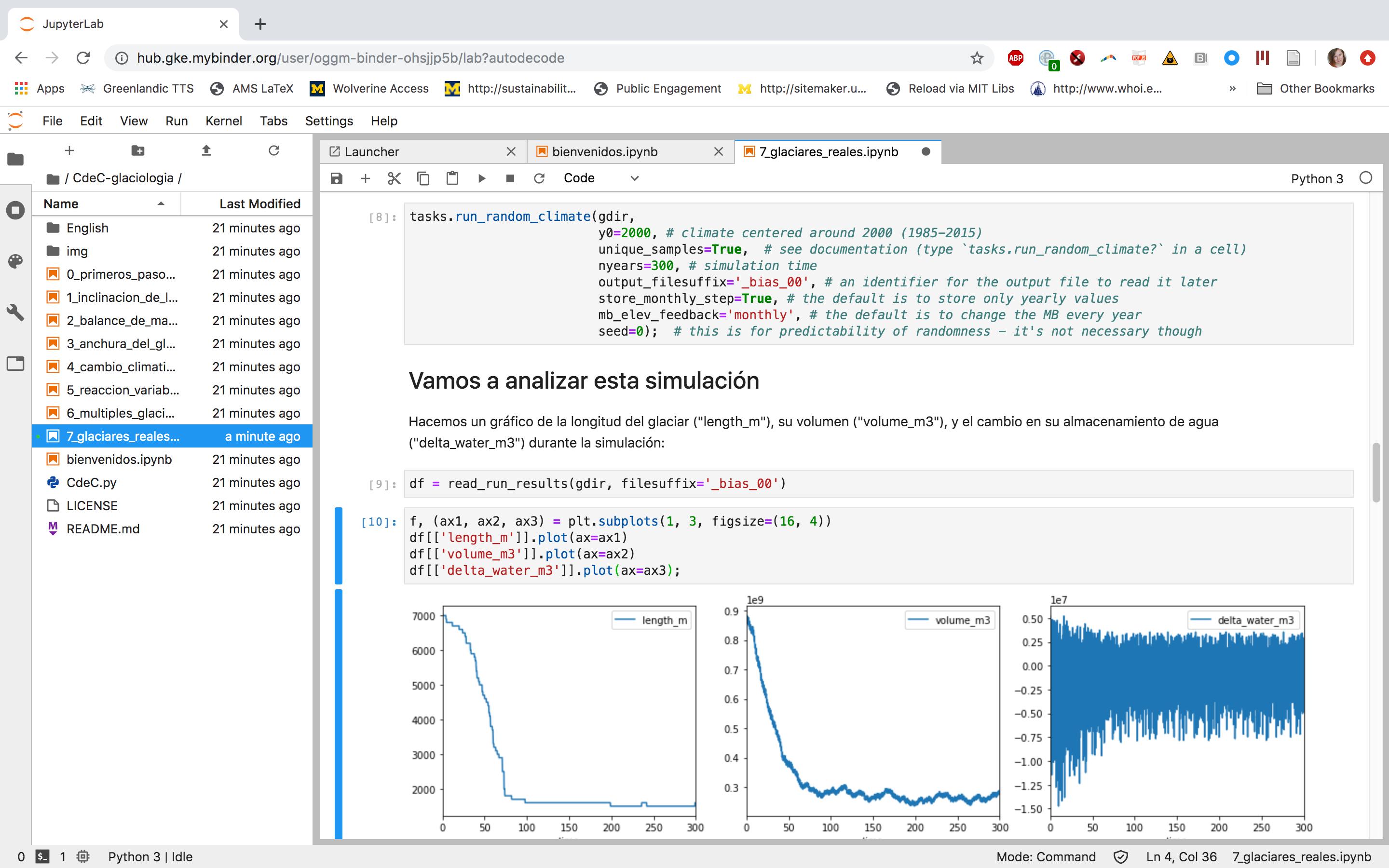Sort files by Name column header
Viewport: 1389px width, 868px height.
point(106,204)
